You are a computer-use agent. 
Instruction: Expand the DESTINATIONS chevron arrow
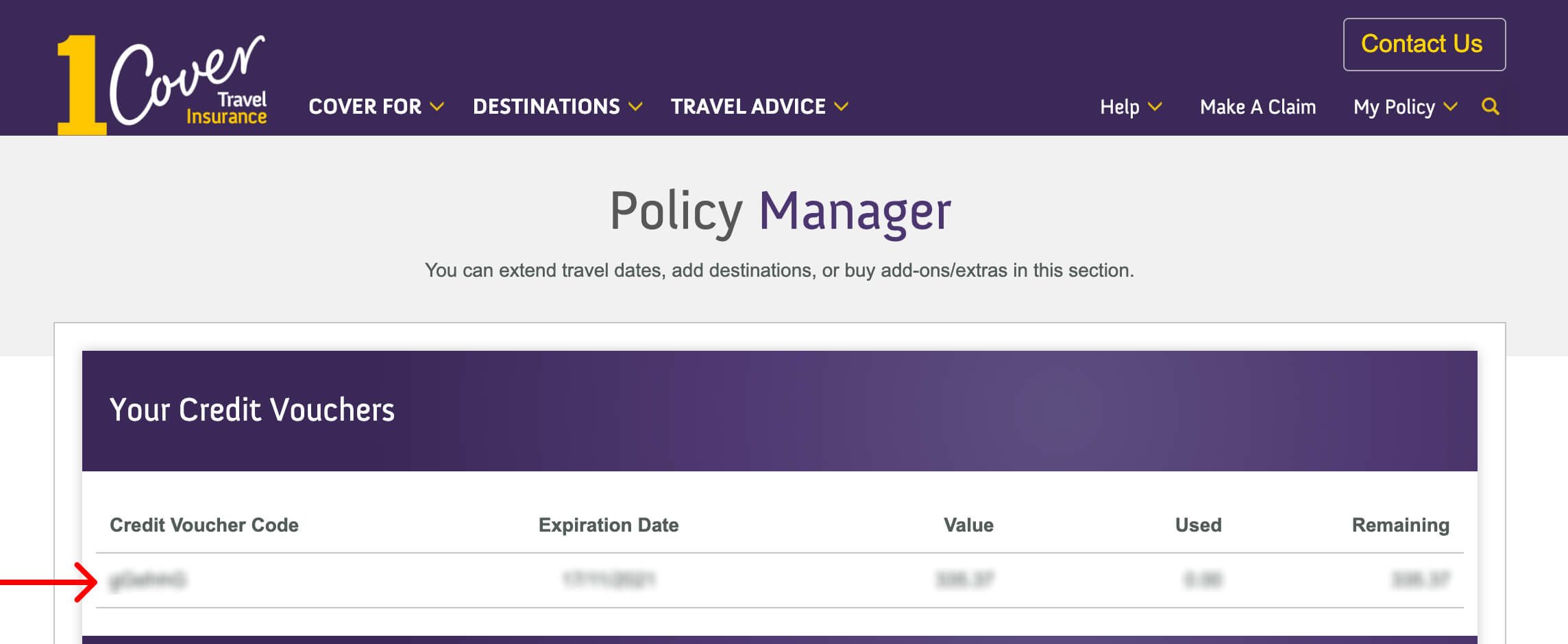click(636, 107)
